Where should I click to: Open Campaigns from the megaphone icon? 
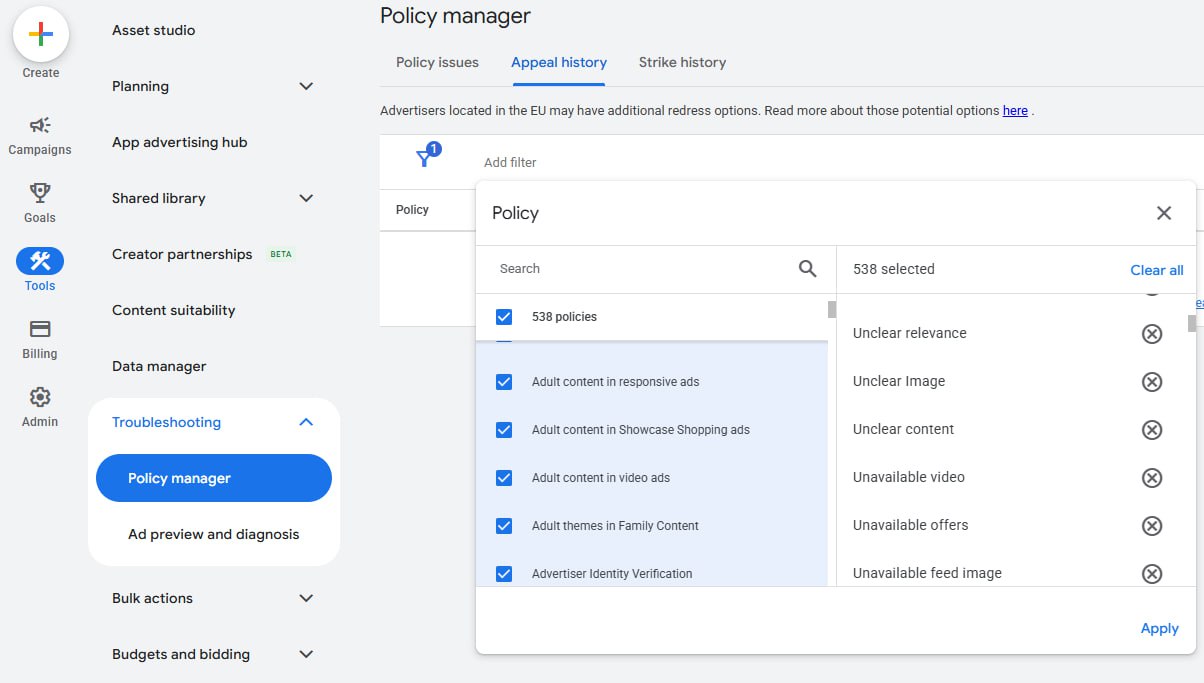[x=40, y=126]
